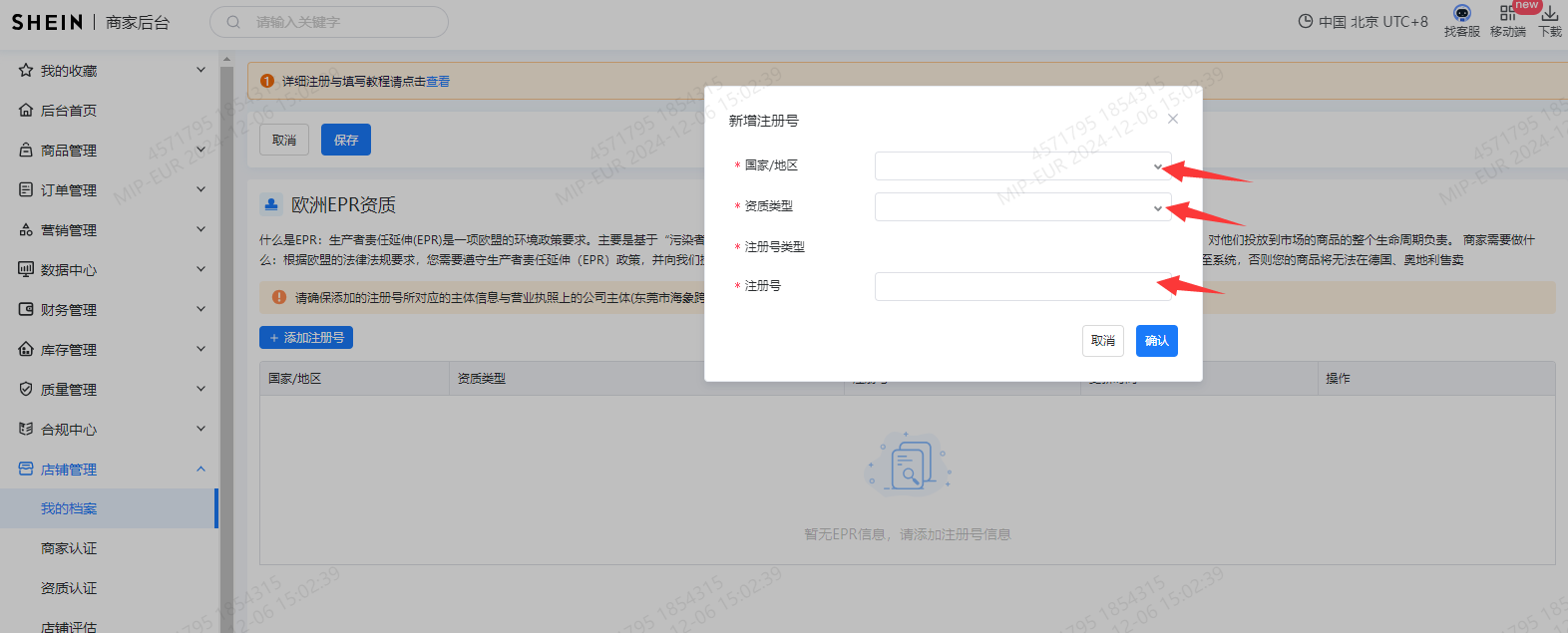Expand 财务管理 menu chevron
Image resolution: width=1568 pixels, height=633 pixels.
200,309
